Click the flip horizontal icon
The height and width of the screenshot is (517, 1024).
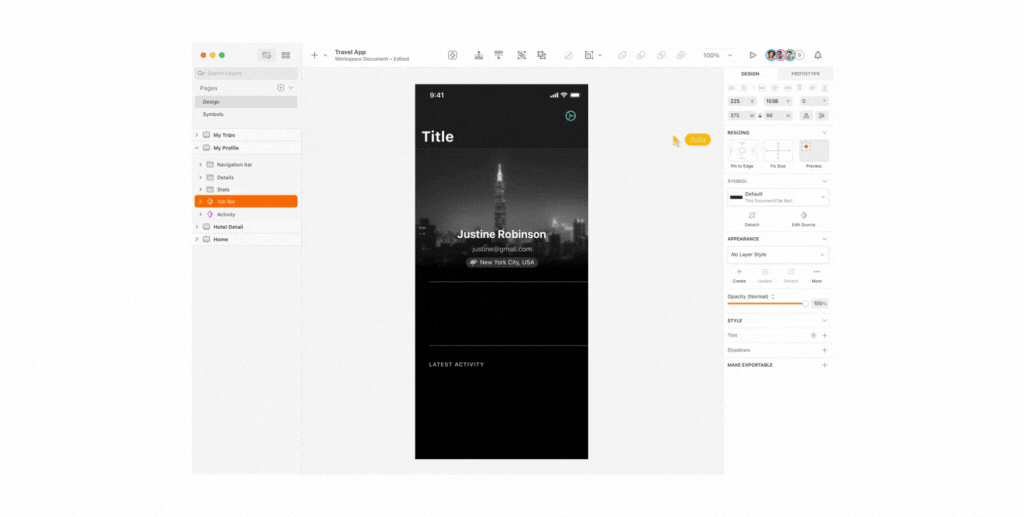806,116
